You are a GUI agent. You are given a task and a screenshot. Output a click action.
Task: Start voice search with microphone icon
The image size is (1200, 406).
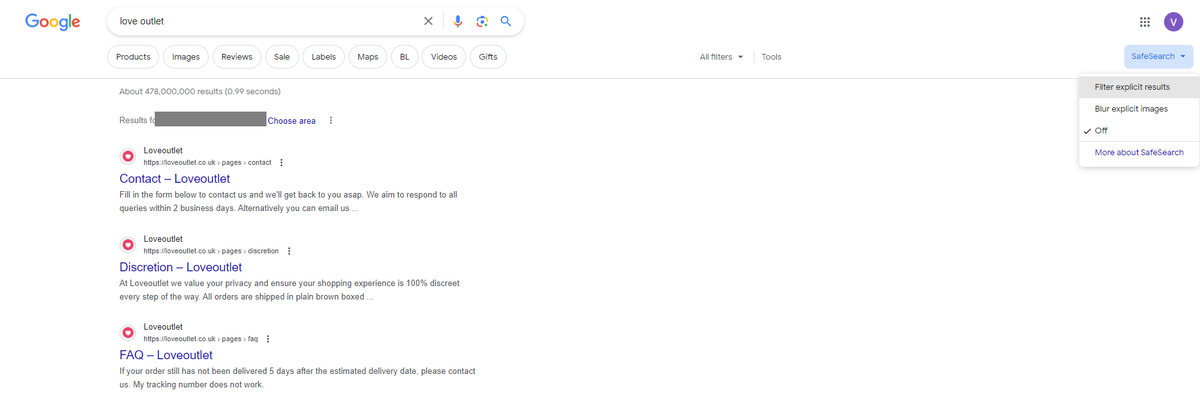point(458,21)
